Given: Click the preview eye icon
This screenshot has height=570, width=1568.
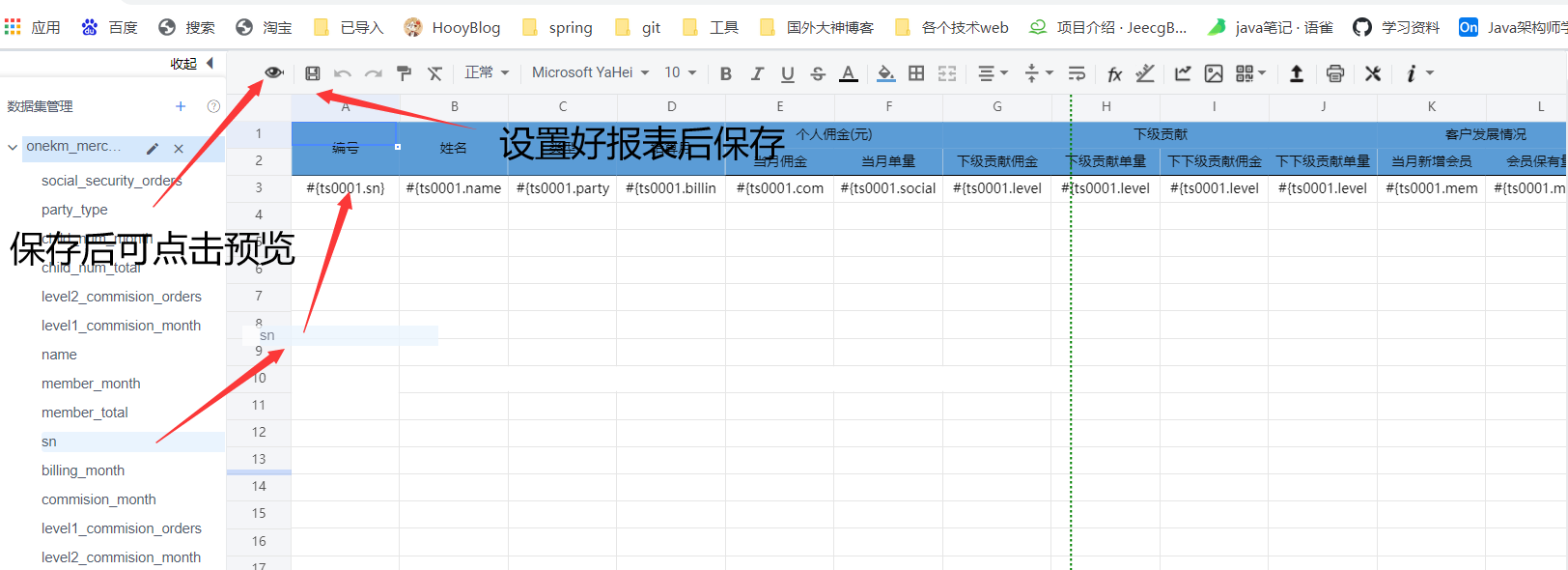Looking at the screenshot, I should (x=274, y=72).
